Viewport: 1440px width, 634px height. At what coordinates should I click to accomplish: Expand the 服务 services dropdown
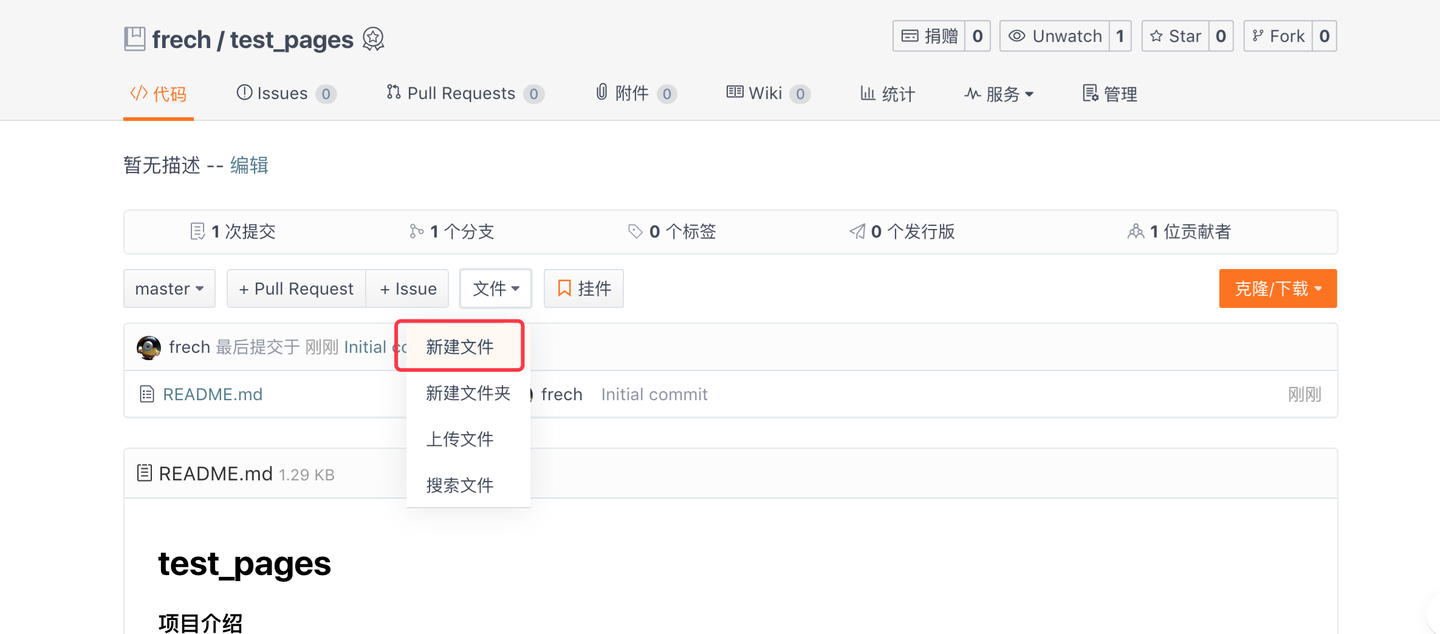point(999,92)
